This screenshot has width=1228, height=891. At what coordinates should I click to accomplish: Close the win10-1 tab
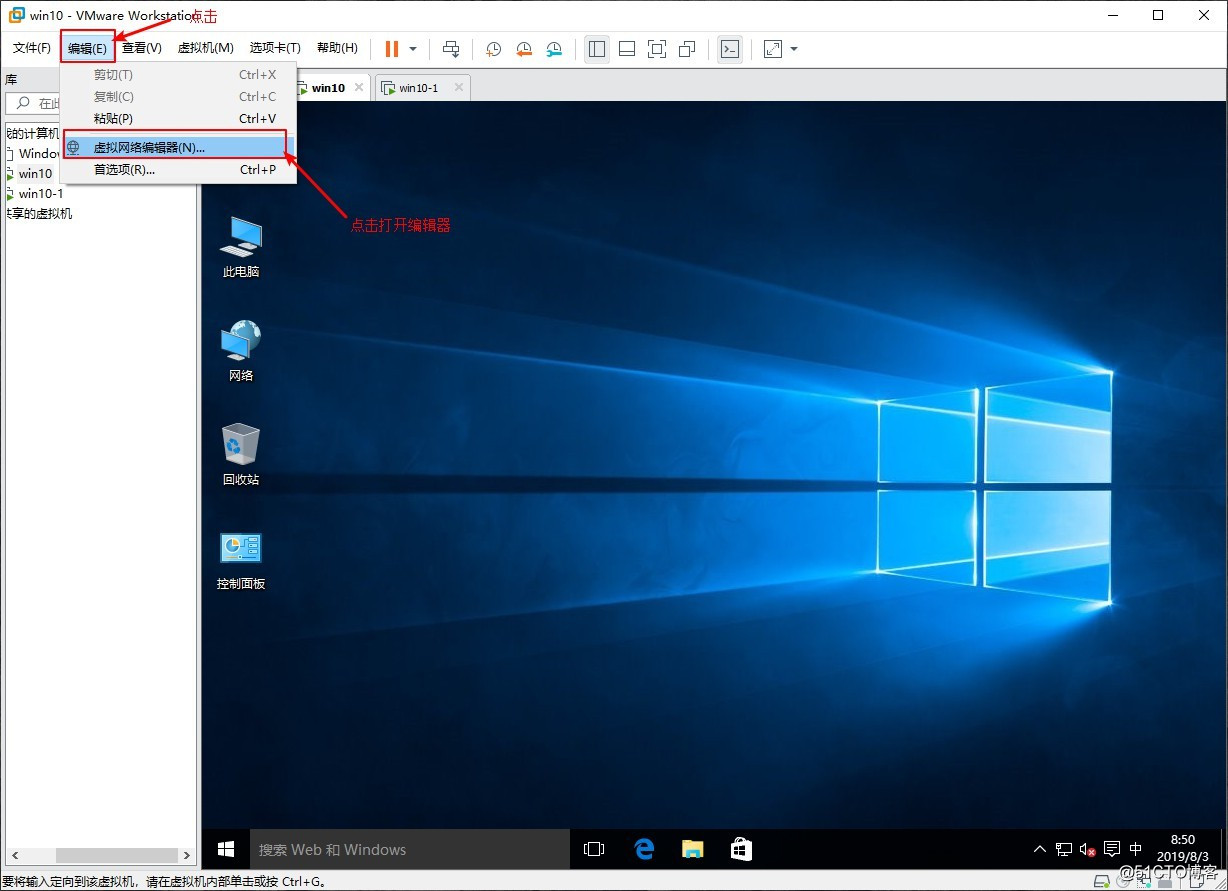point(459,88)
